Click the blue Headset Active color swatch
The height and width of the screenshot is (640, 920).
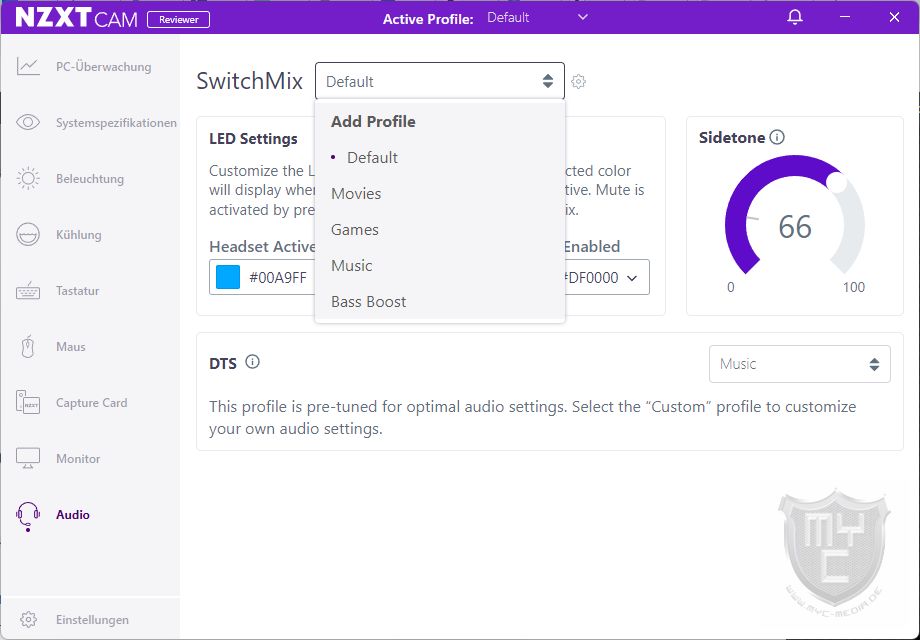[x=228, y=277]
